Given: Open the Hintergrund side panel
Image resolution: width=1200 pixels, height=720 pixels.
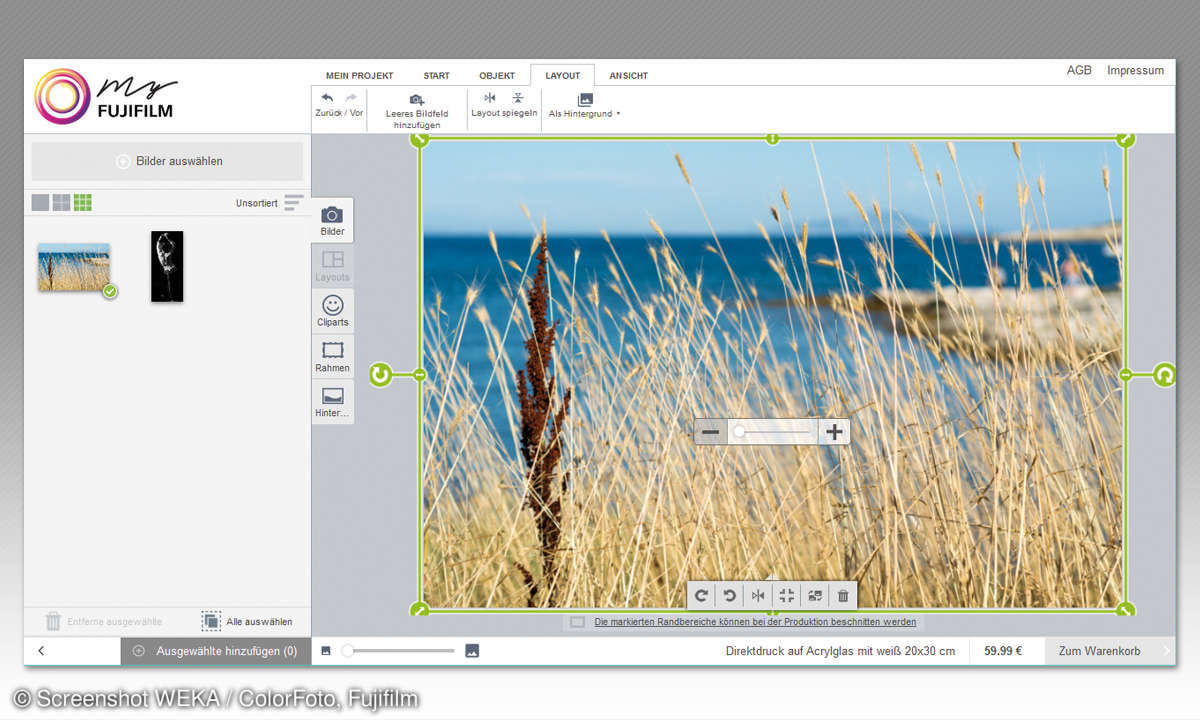Looking at the screenshot, I should click(x=333, y=401).
